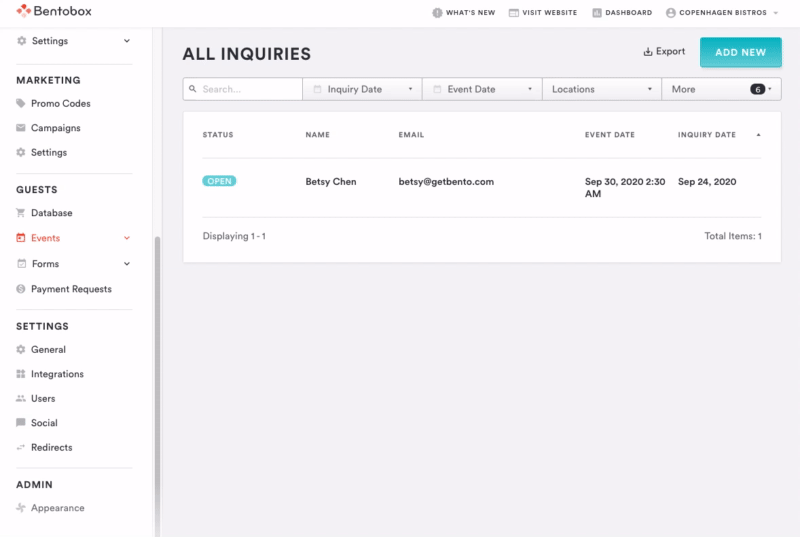Click the EVENT DATE column header

(x=610, y=135)
